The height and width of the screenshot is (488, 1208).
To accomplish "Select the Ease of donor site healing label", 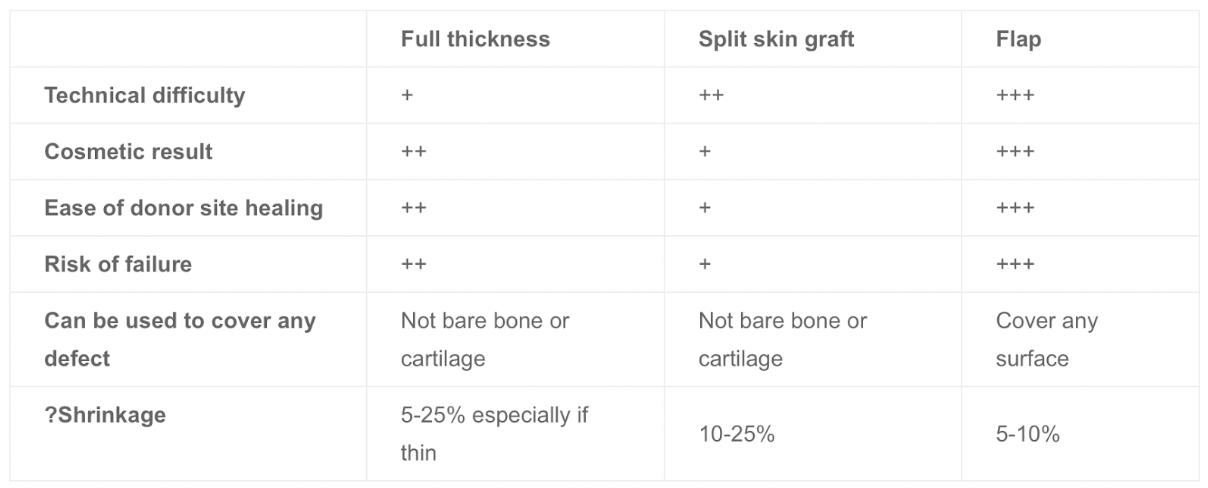I will click(x=183, y=208).
